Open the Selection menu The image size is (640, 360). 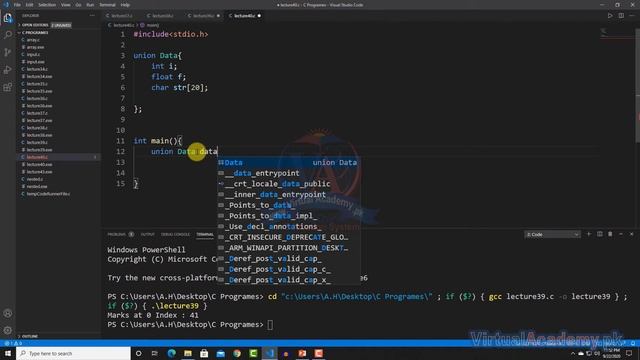tap(47, 5)
